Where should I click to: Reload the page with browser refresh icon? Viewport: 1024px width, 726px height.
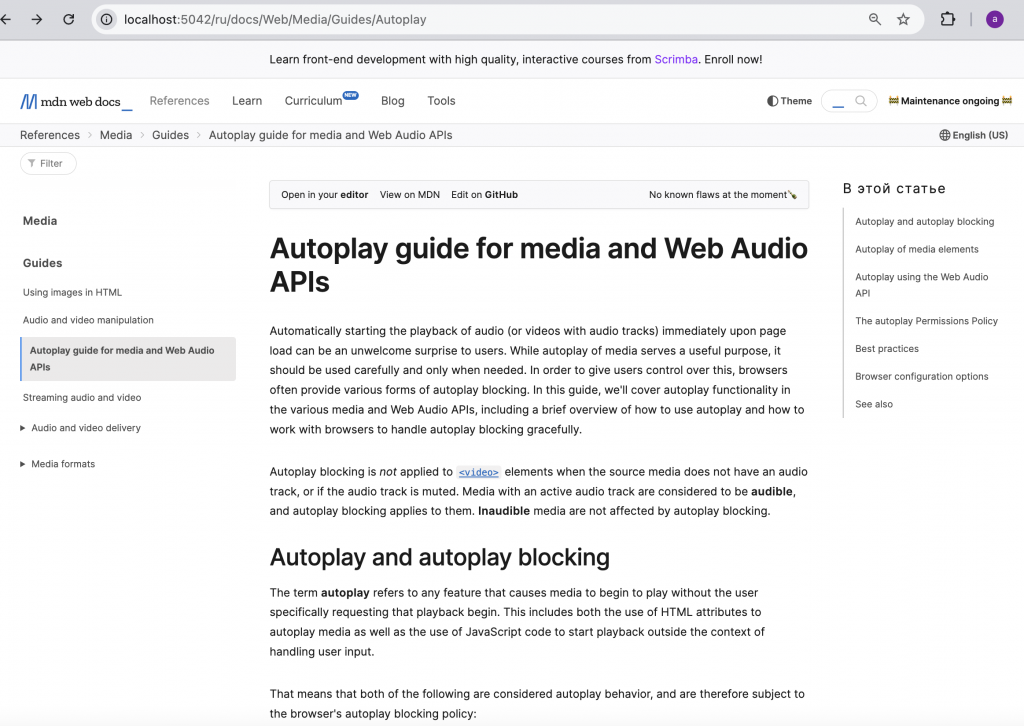pos(69,19)
